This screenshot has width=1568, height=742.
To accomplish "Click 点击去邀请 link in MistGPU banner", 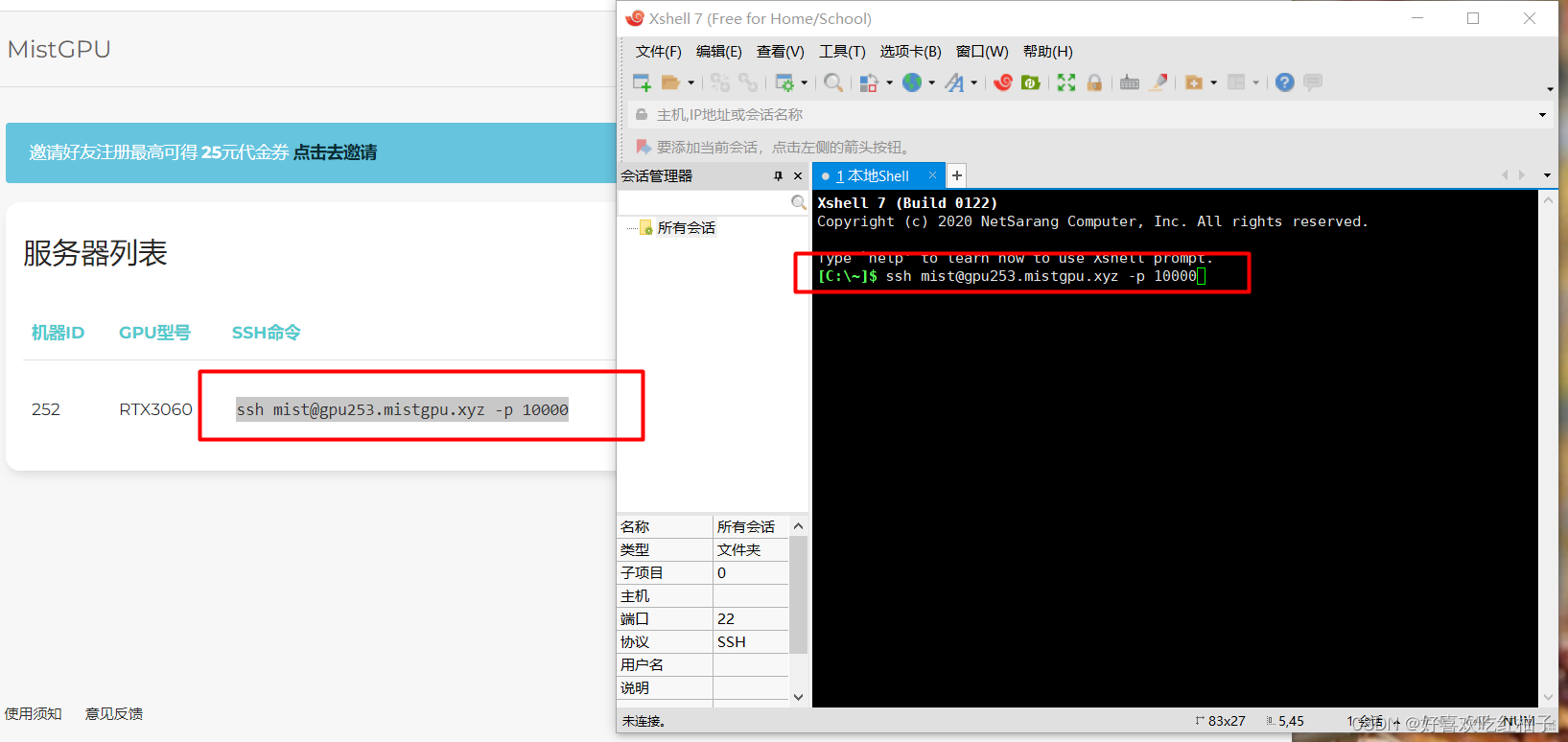I will (x=335, y=152).
